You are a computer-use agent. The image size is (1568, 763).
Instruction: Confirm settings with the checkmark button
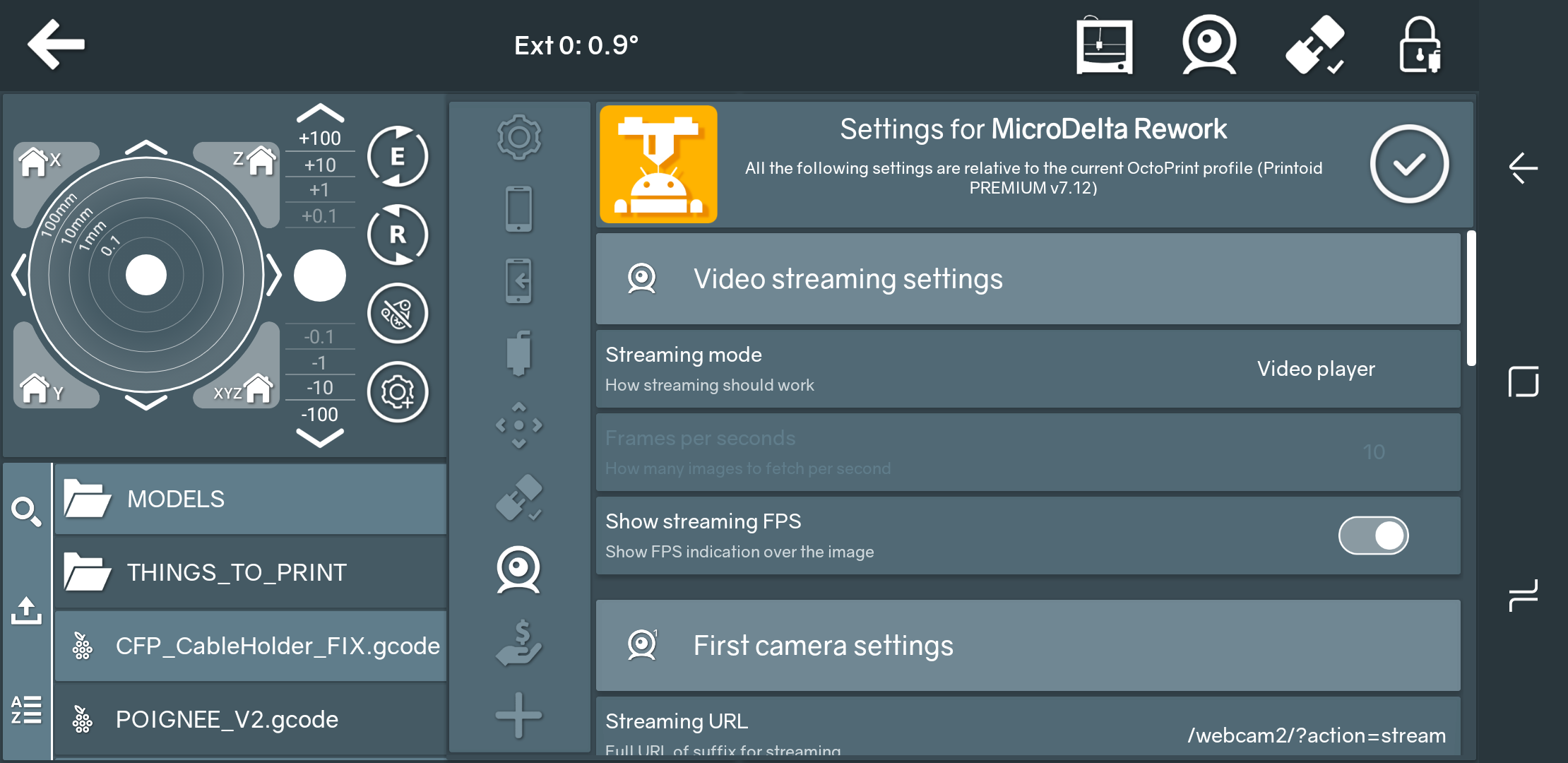pos(1409,165)
